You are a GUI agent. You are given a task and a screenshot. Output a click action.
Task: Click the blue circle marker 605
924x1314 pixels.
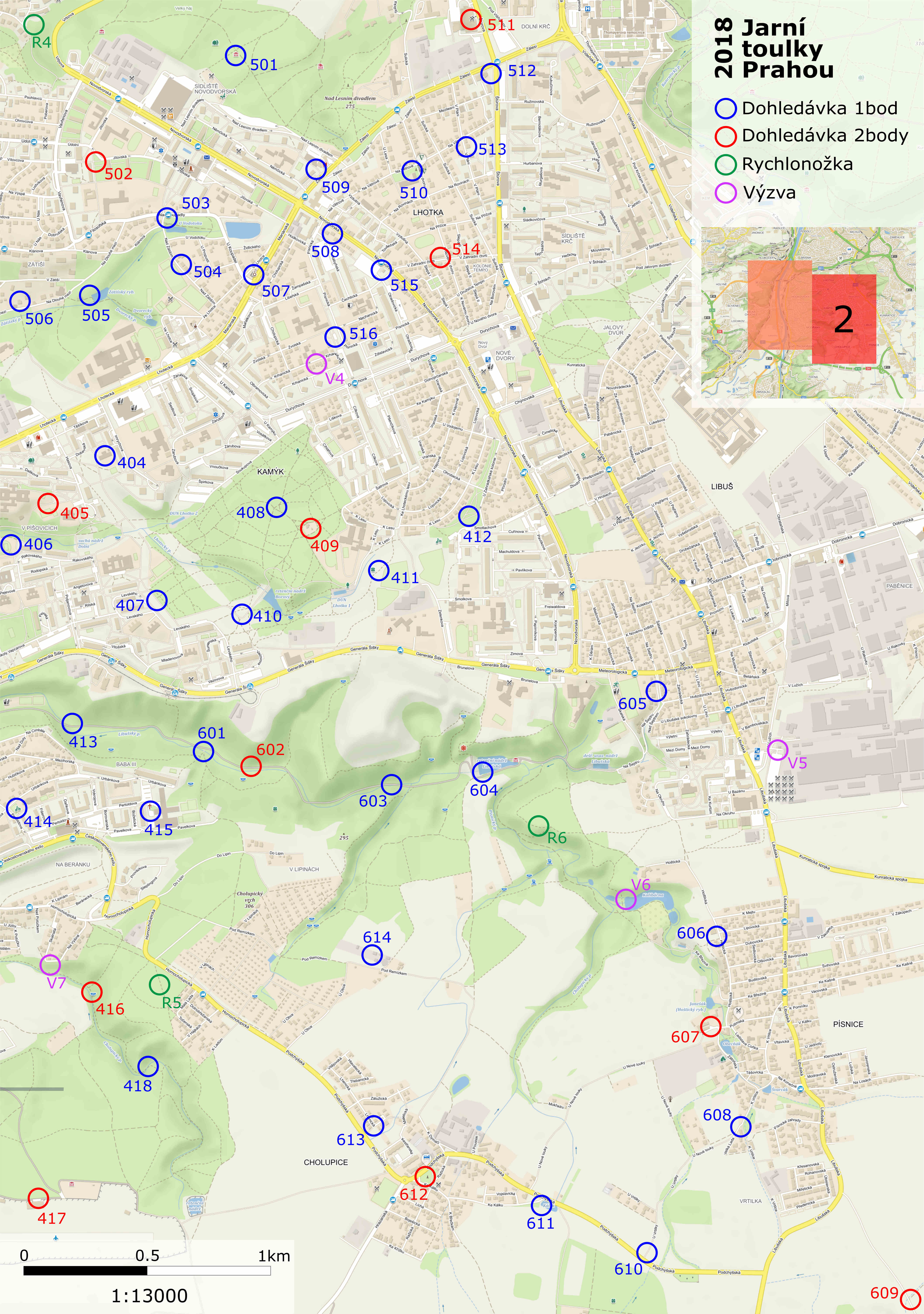coord(656,691)
